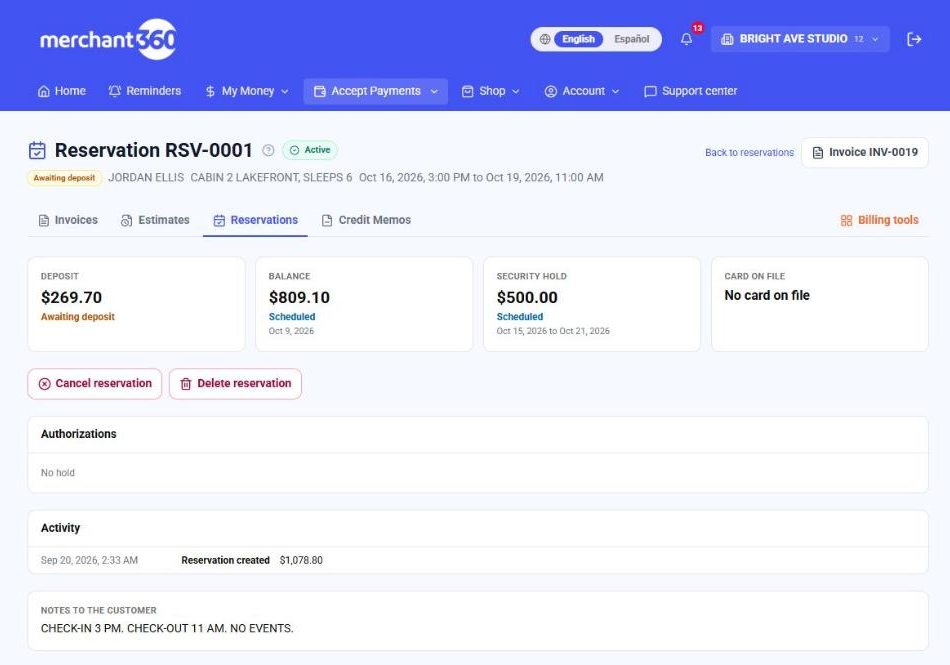Click the Sep 20, 2026, 2:33 AM timestamp
950x665 pixels.
tap(89, 561)
